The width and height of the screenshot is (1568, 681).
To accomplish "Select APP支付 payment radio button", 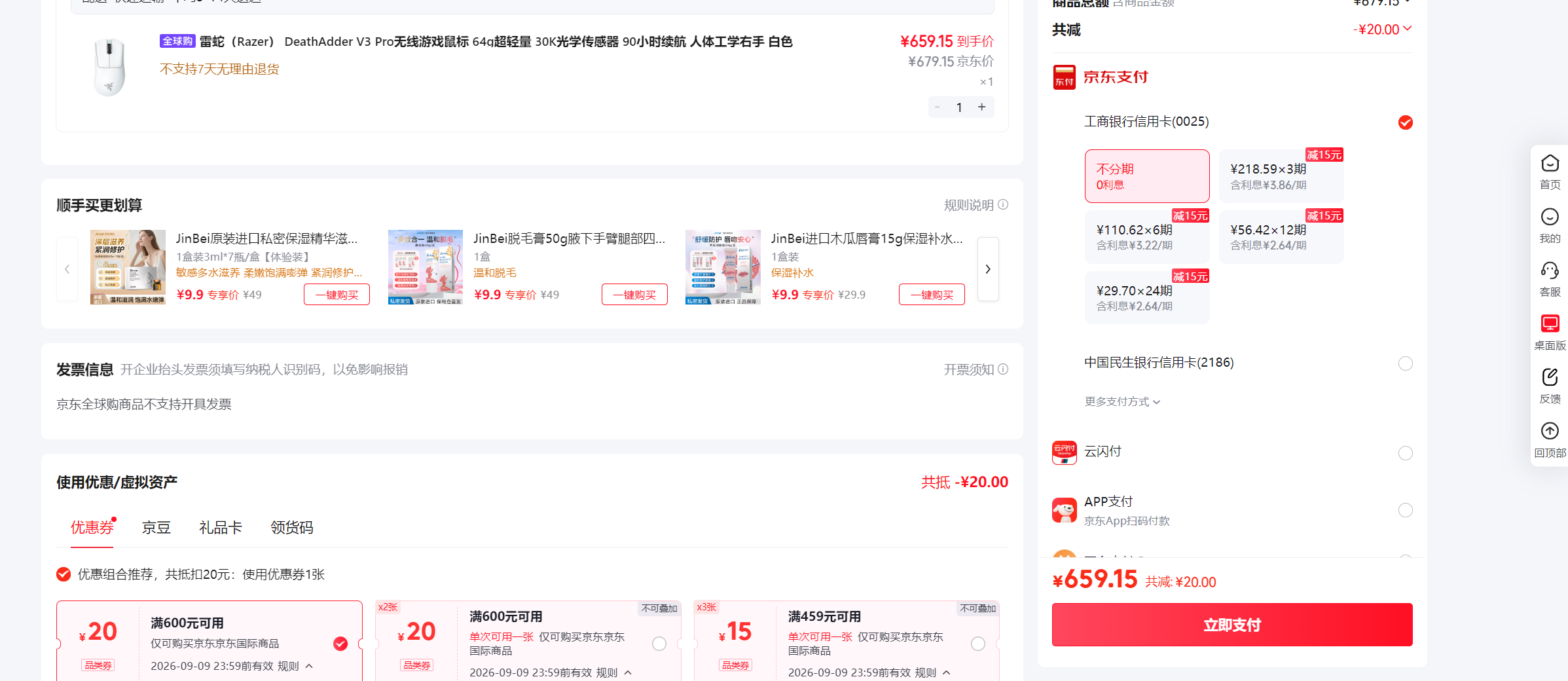I will click(1405, 510).
